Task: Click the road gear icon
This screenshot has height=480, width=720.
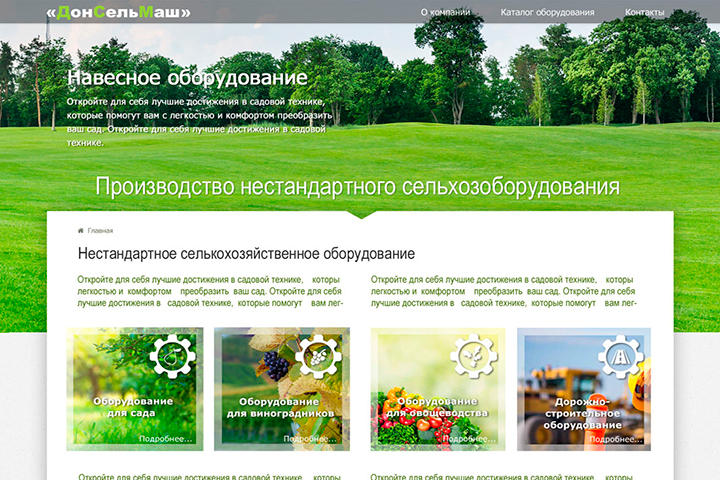Action: click(620, 356)
